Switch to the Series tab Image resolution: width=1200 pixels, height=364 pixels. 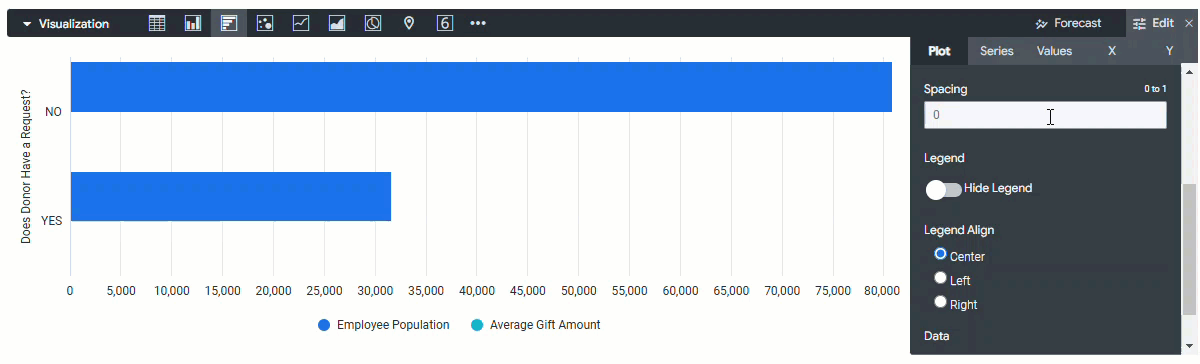coord(996,51)
